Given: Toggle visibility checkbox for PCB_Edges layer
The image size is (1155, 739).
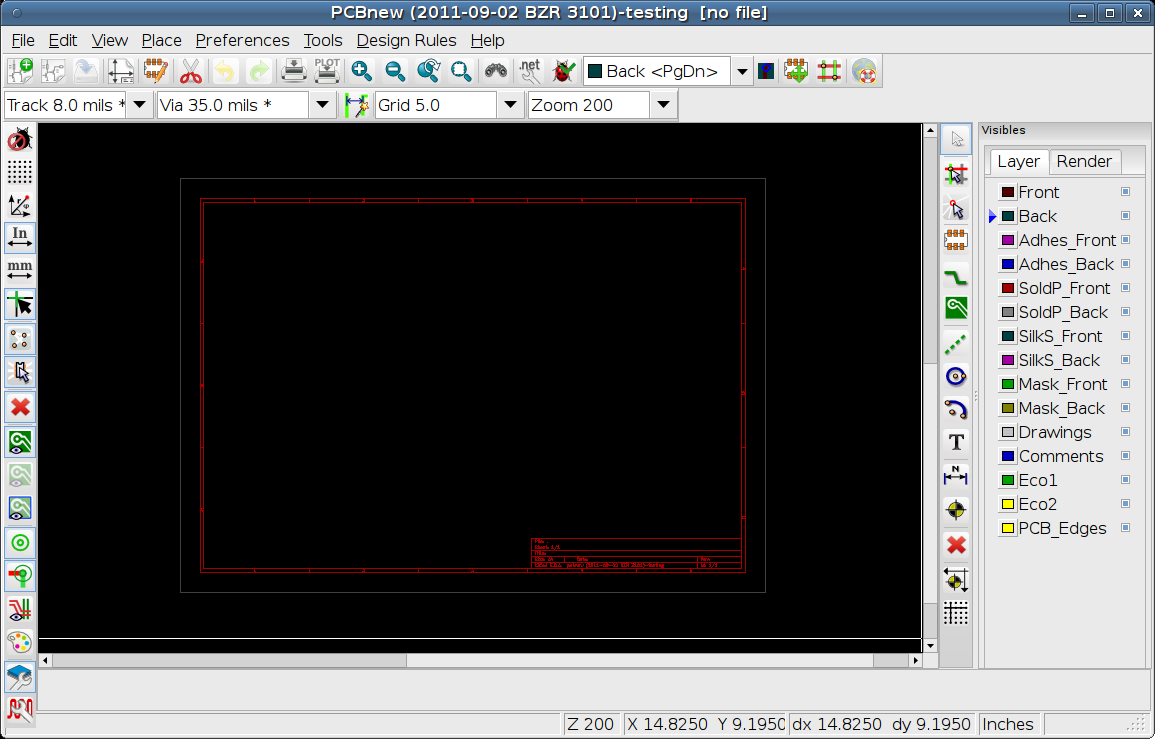Looking at the screenshot, I should [1125, 528].
